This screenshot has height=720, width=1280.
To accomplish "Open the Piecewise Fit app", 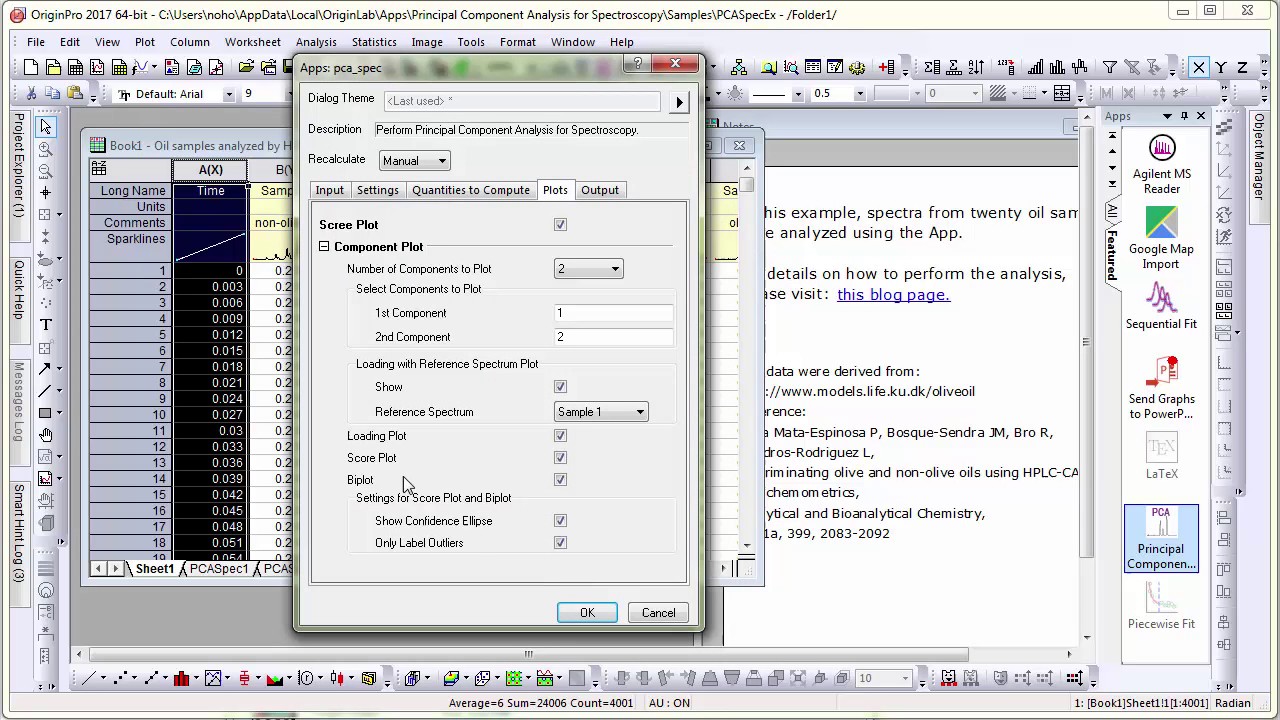I will (1161, 607).
